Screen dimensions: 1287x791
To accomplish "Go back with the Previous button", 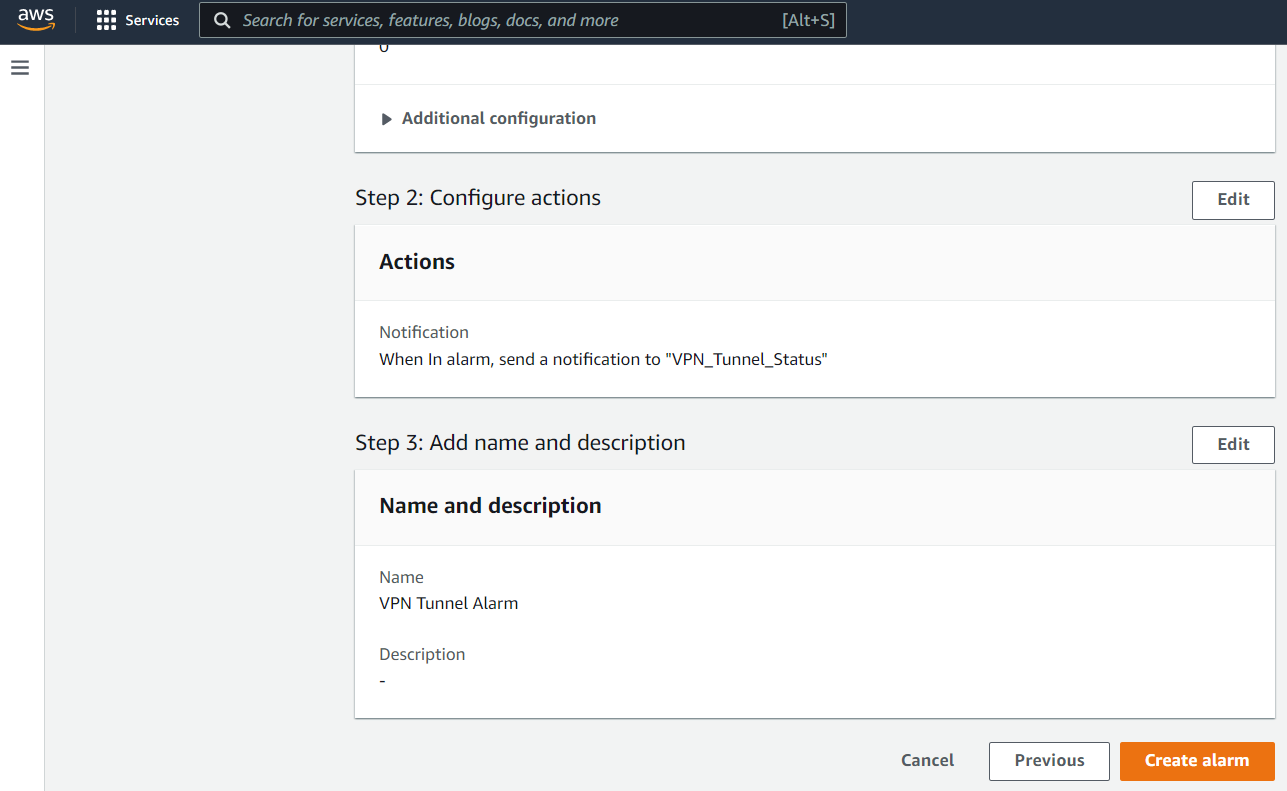I will coord(1048,761).
